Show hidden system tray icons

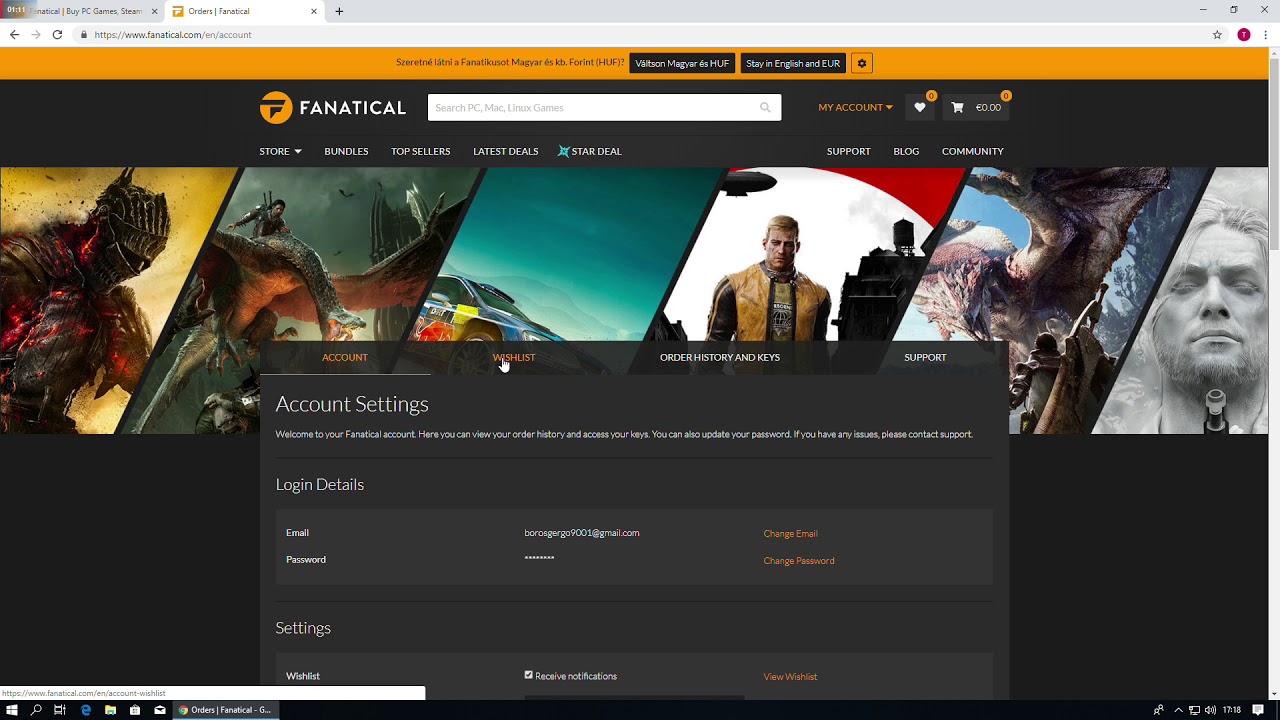[x=1178, y=710]
